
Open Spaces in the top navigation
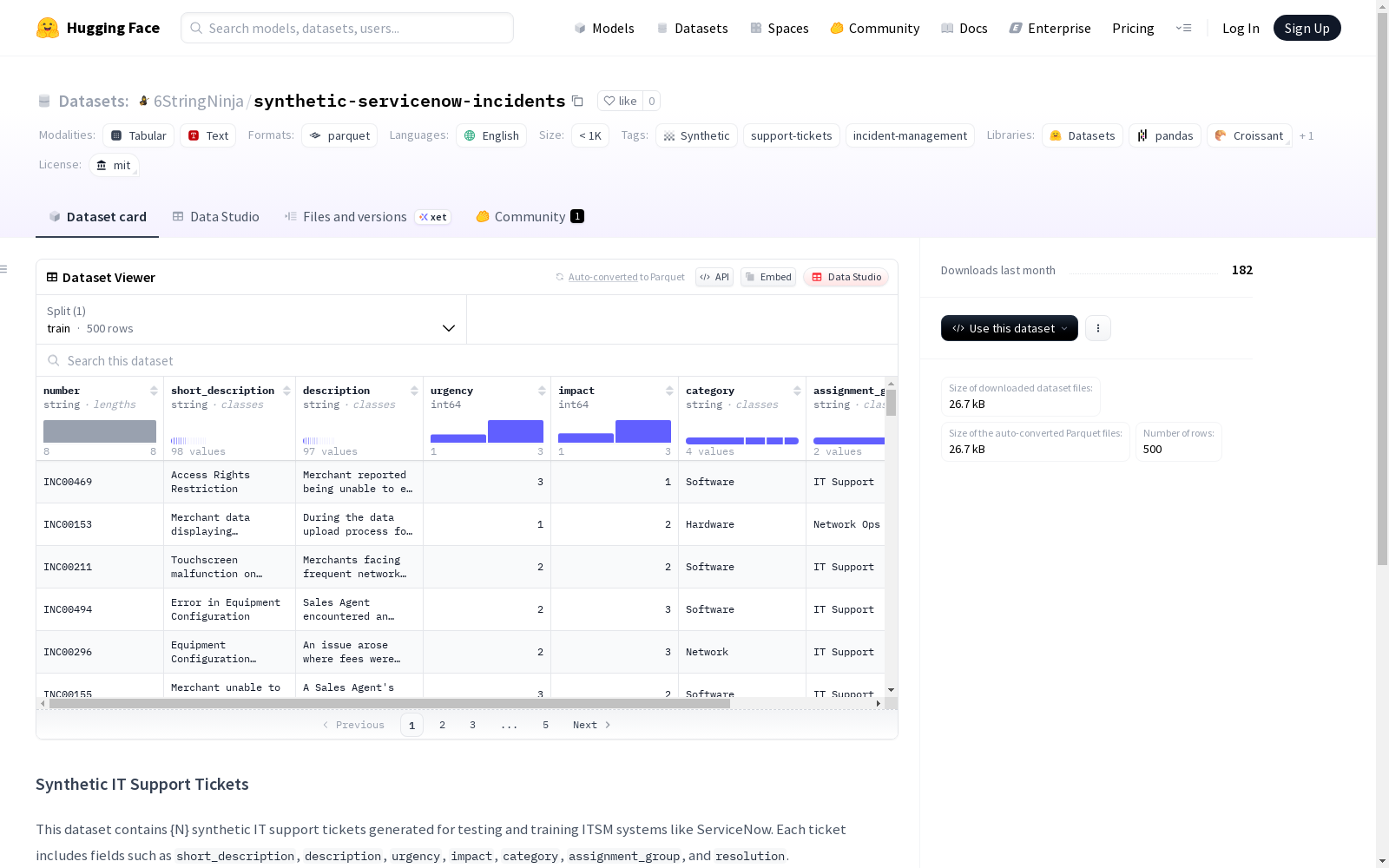click(x=780, y=28)
